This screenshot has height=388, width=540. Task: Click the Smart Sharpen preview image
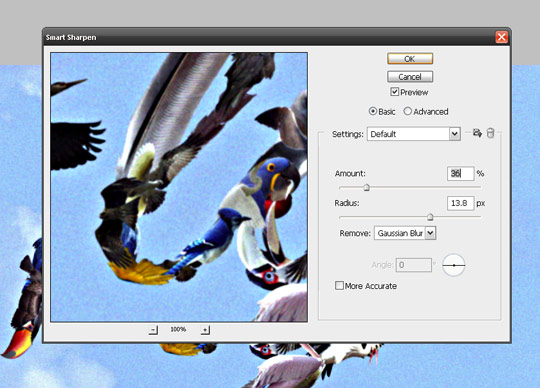pyautogui.click(x=179, y=187)
